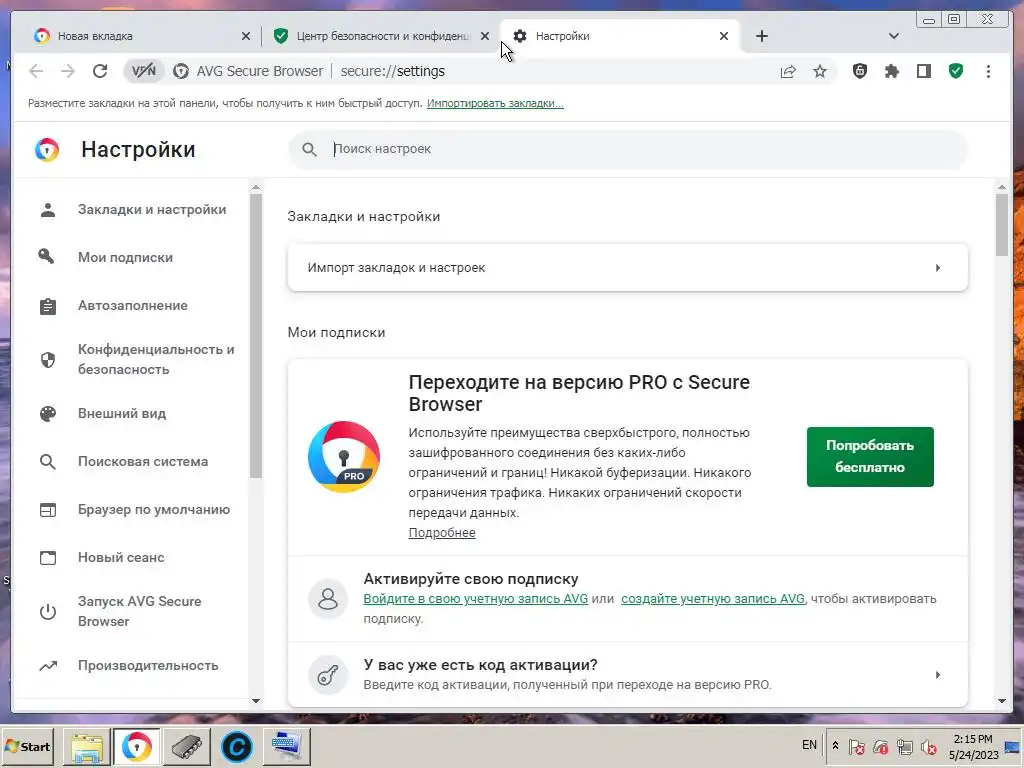This screenshot has height=768, width=1024.
Task: Open Автозаполнение settings section
Action: point(133,306)
